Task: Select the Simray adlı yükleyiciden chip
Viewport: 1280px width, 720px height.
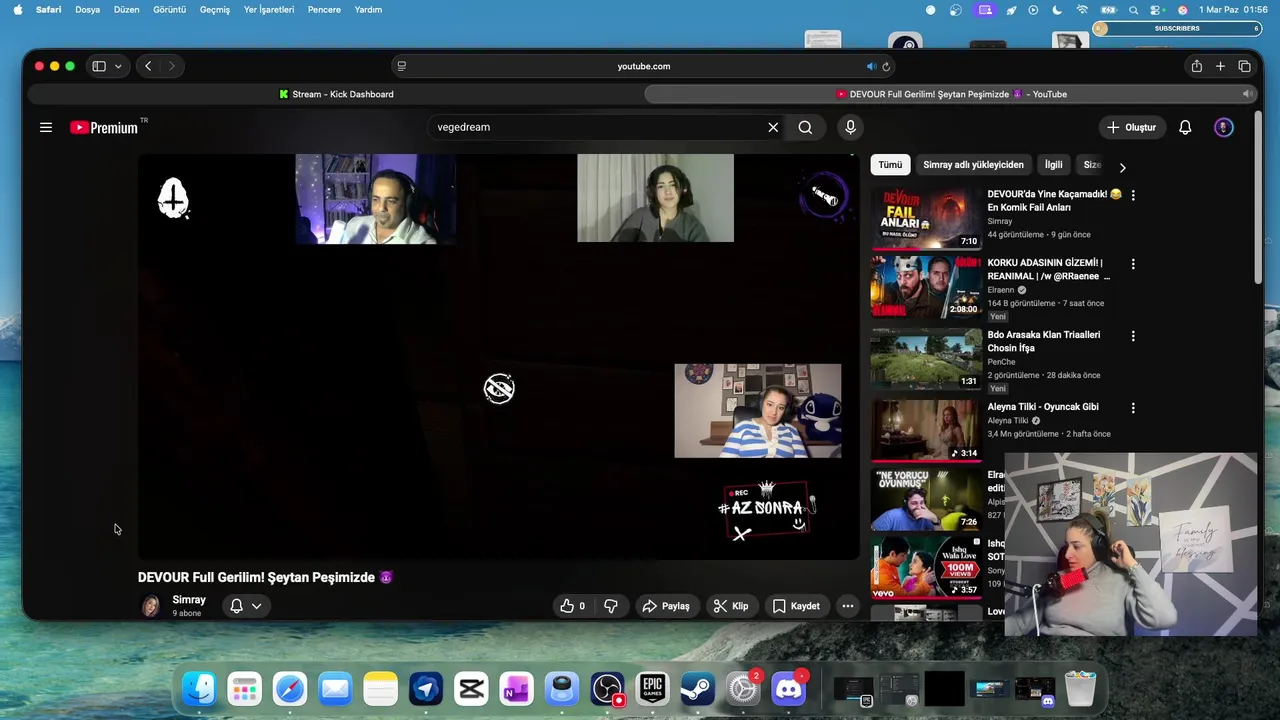Action: click(x=973, y=165)
